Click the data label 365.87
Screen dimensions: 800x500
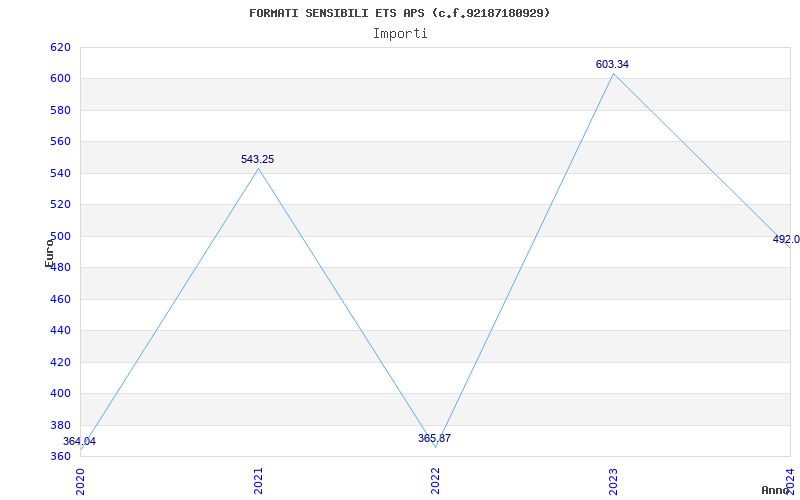click(435, 438)
